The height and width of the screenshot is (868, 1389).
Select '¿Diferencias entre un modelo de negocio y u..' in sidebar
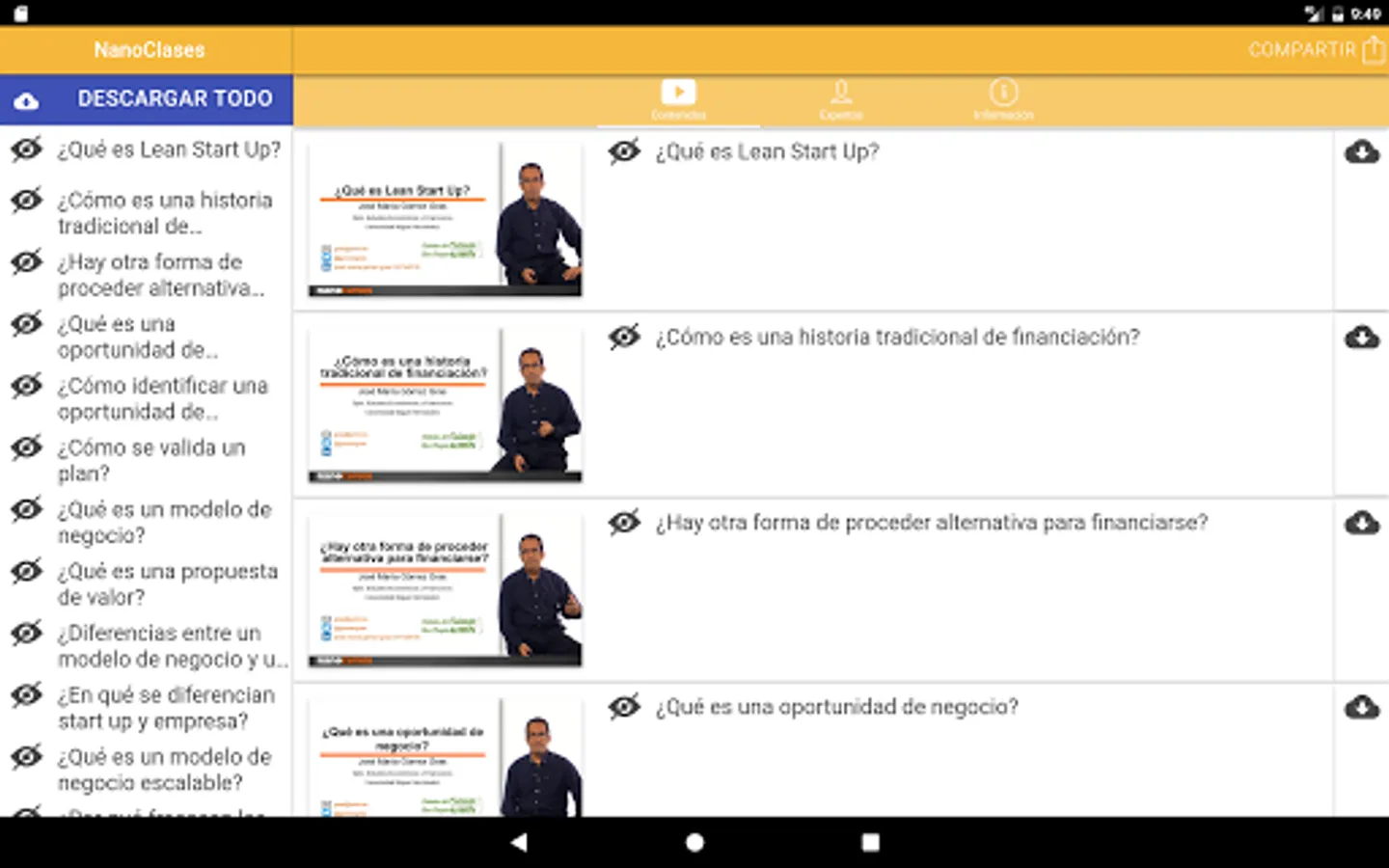pos(173,646)
